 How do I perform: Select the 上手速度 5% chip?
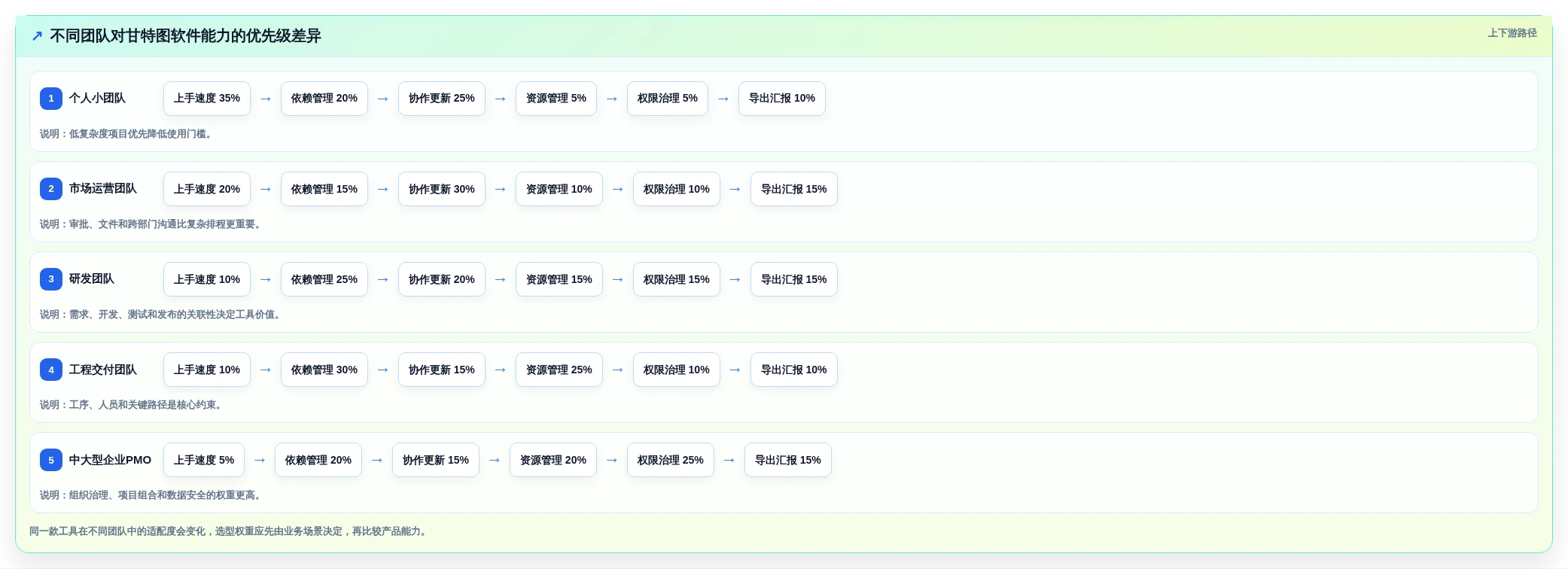tap(204, 460)
